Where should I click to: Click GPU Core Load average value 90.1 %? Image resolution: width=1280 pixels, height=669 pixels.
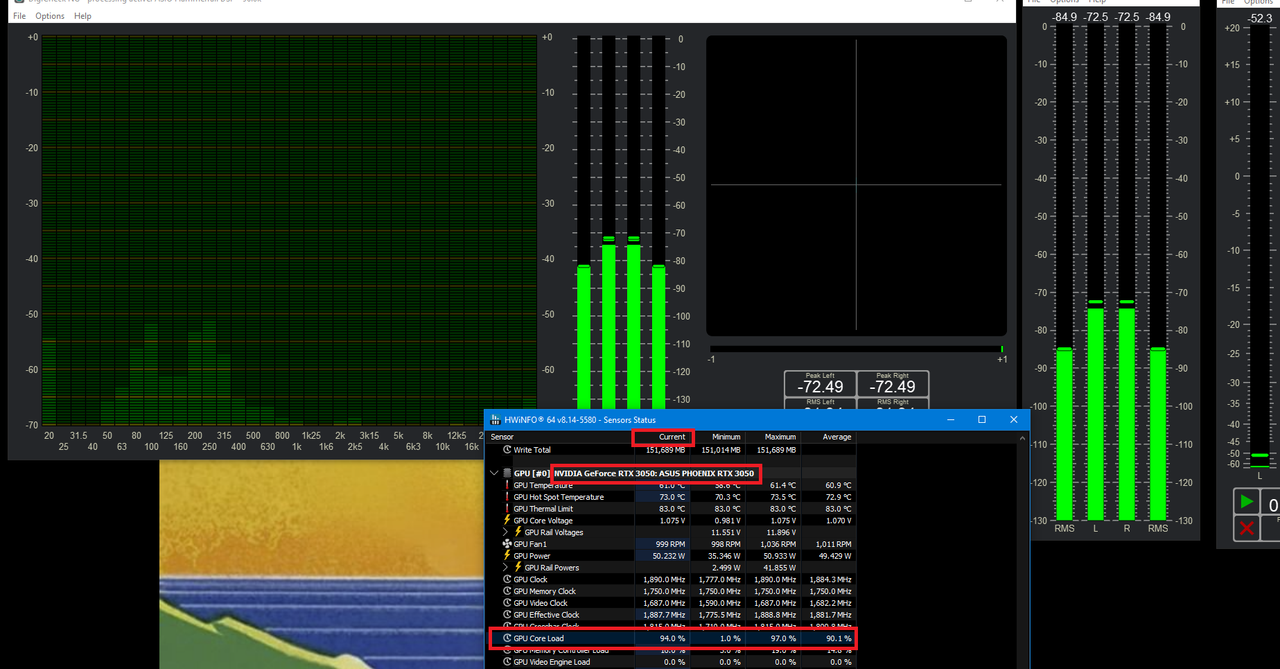[x=838, y=638]
